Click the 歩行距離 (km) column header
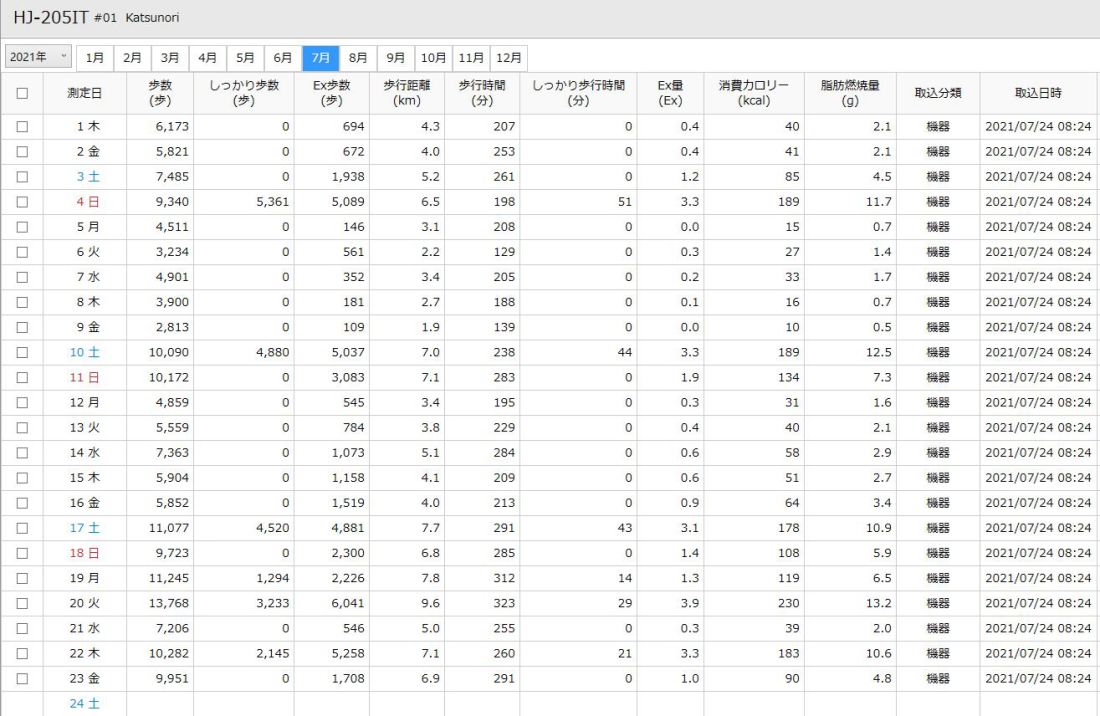The height and width of the screenshot is (716, 1100). coord(407,93)
